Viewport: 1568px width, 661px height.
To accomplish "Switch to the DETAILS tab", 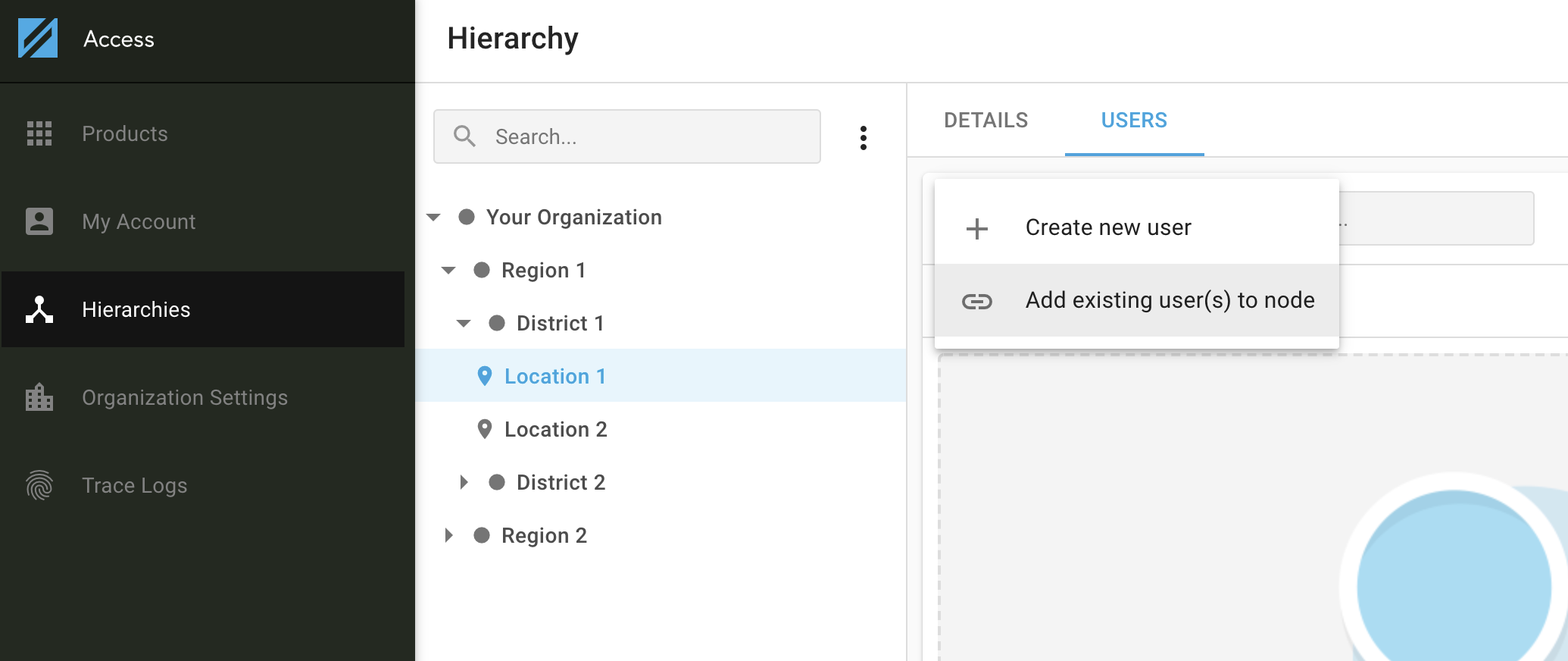I will click(985, 120).
